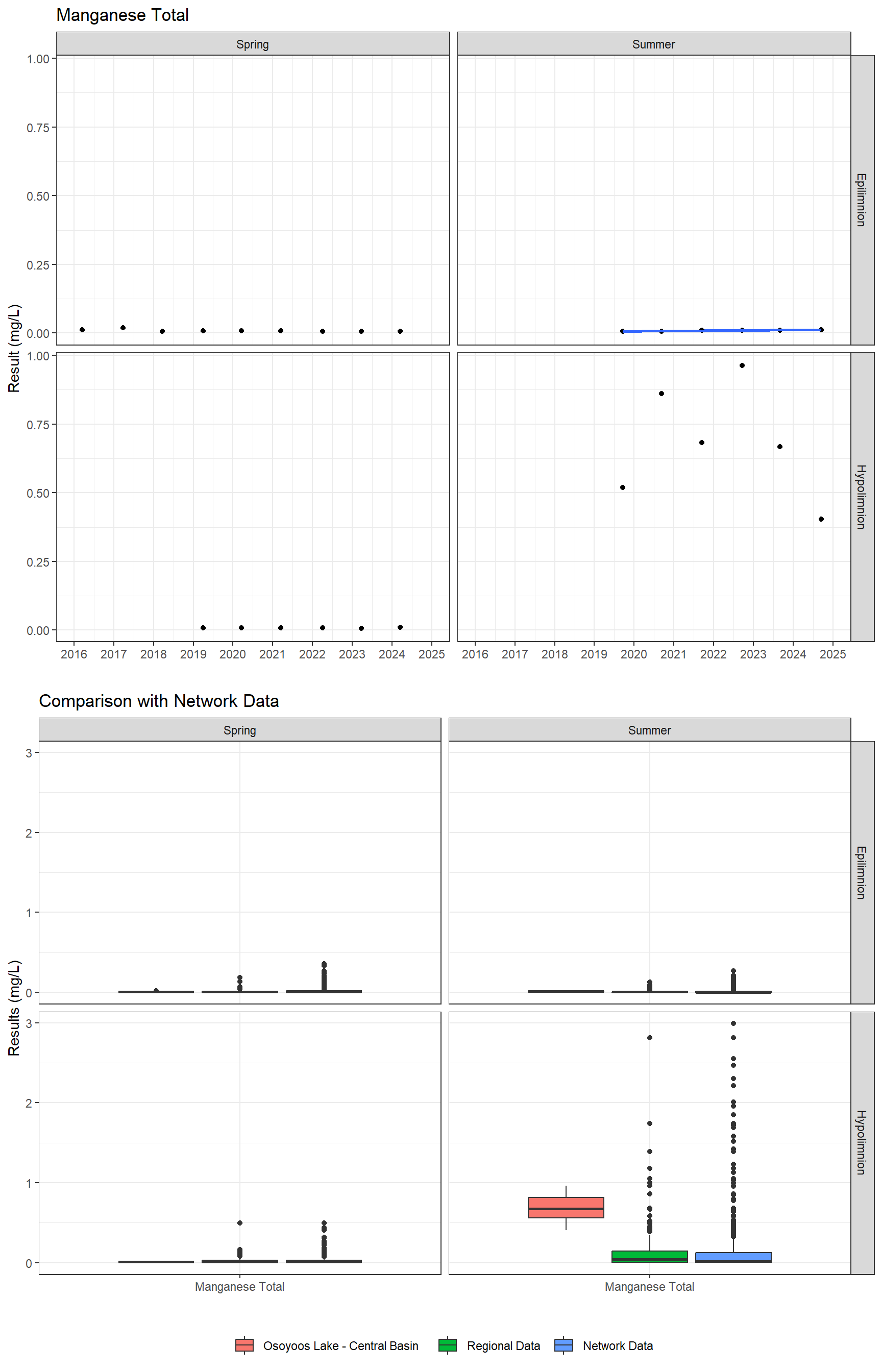Click the 2021 summer hypolimnion point near 0.68
Viewport: 882px width, 1372px height.
pyautogui.click(x=702, y=443)
